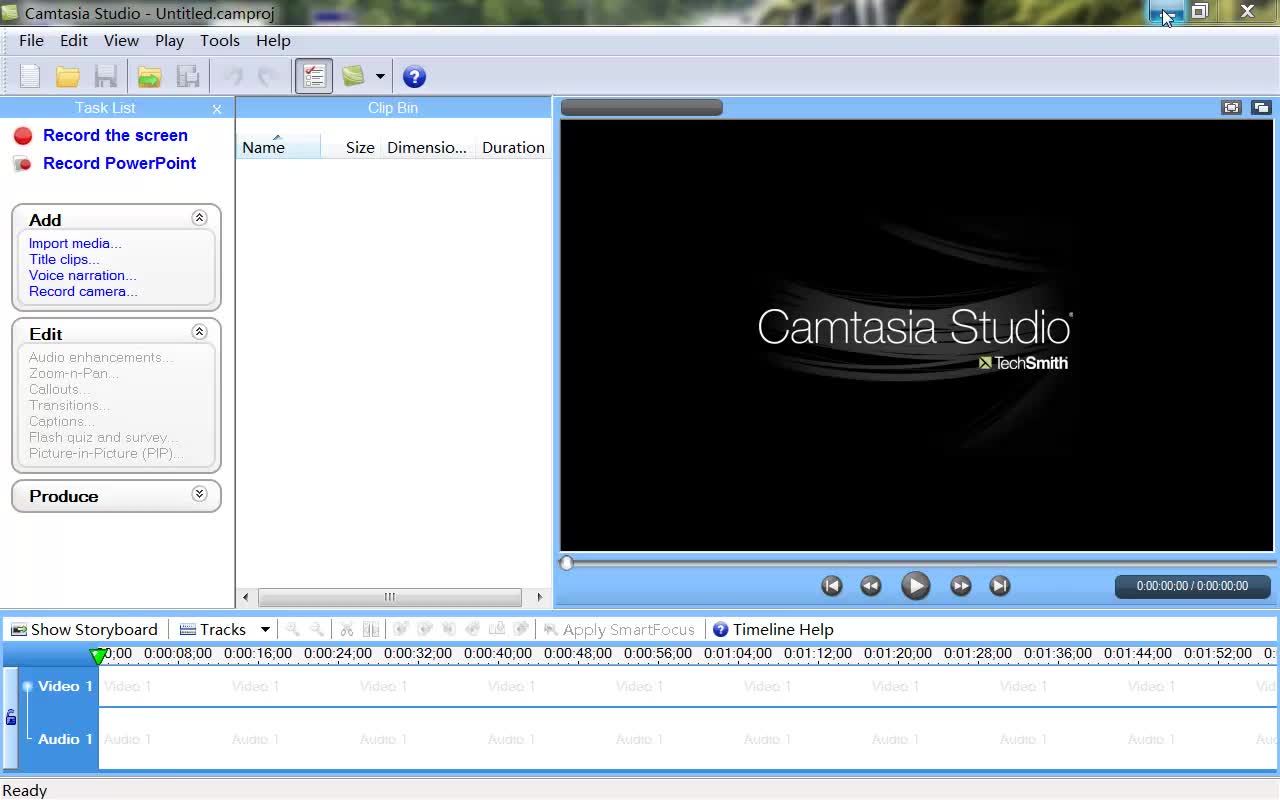This screenshot has height=800, width=1280.
Task: Sort Clip Bin by Name column
Action: click(279, 147)
